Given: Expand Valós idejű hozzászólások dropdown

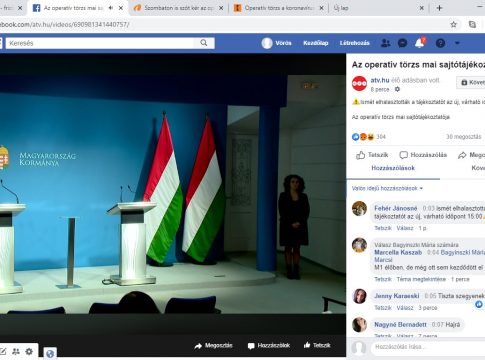Looking at the screenshot, I should click(387, 188).
